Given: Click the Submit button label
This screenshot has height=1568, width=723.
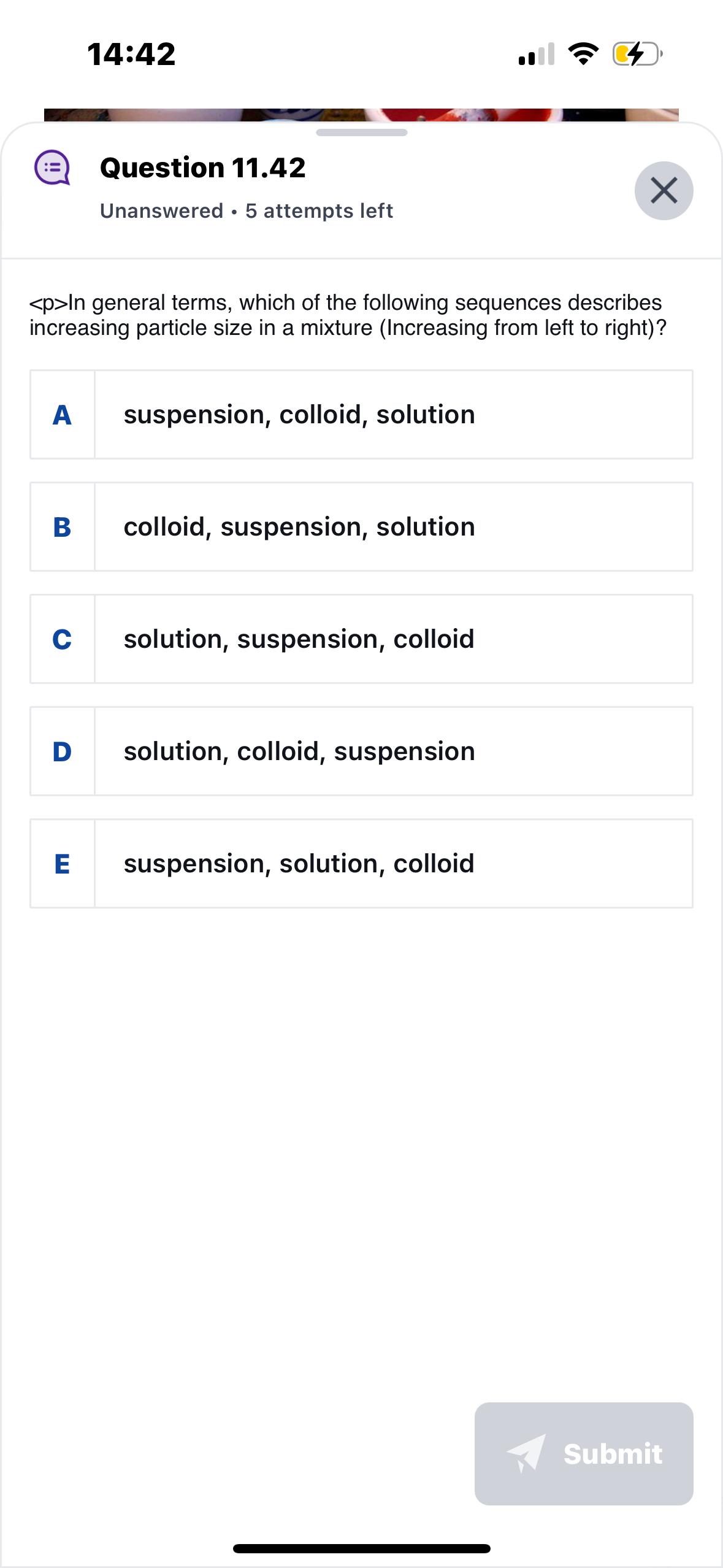Looking at the screenshot, I should pos(613,1454).
